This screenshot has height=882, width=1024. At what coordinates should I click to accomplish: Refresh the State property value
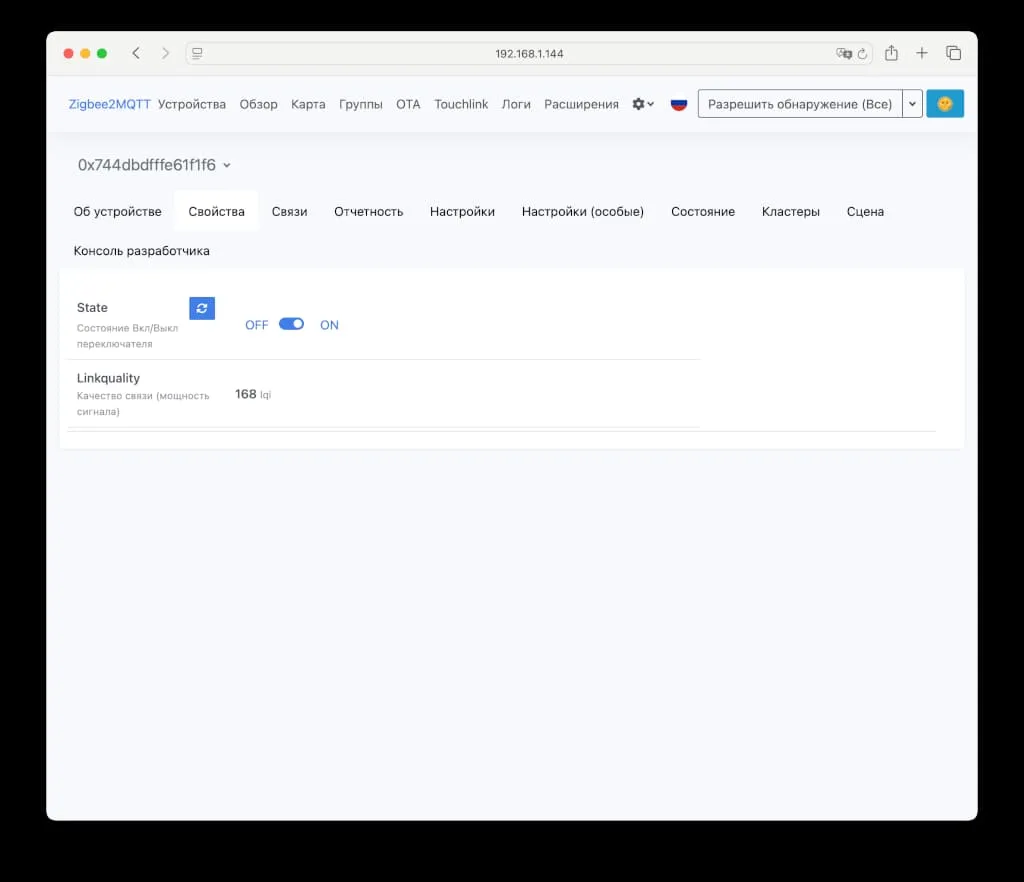(202, 308)
